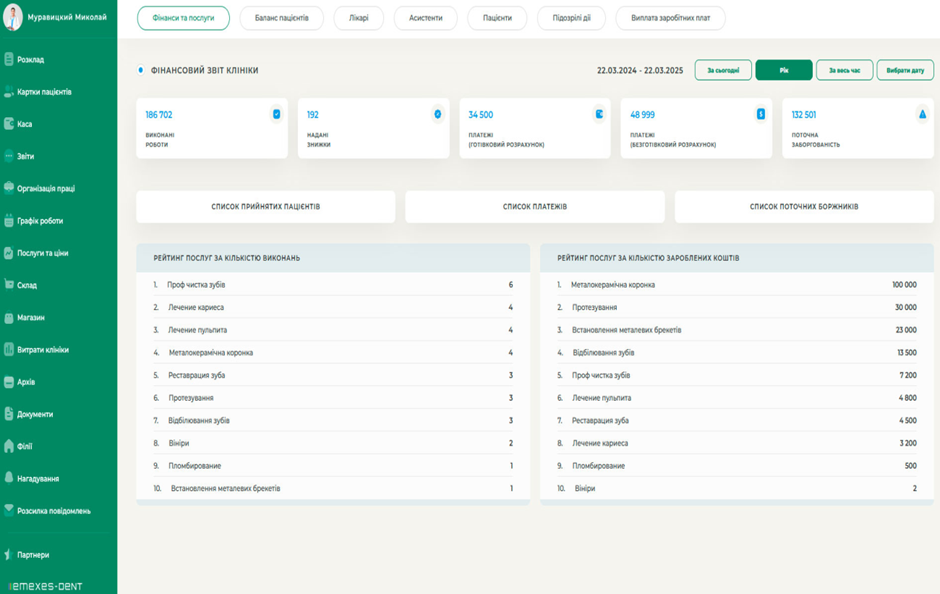Click the wallet icon on cash payments card

coord(599,115)
